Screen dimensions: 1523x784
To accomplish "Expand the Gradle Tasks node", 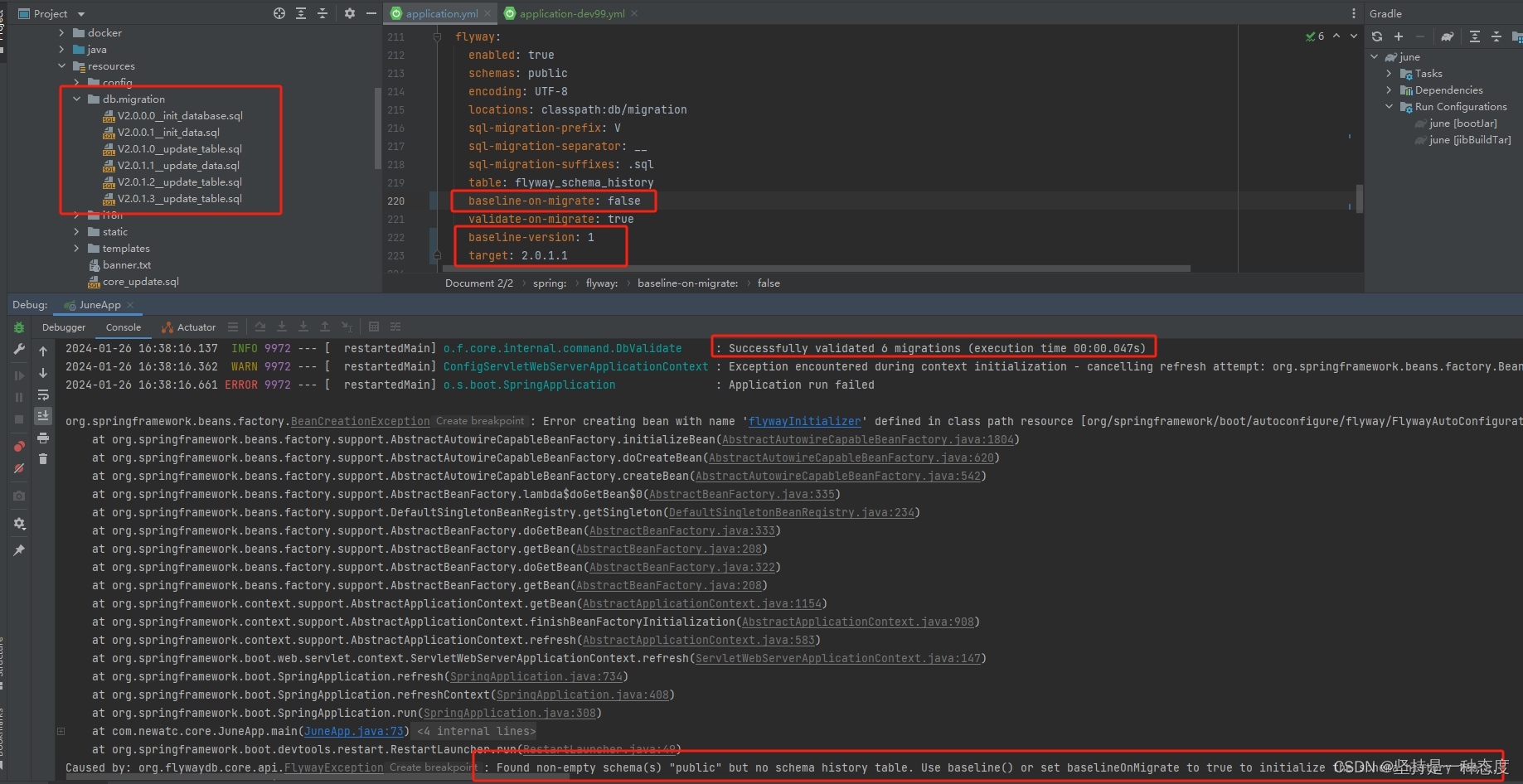I will pyautogui.click(x=1390, y=73).
